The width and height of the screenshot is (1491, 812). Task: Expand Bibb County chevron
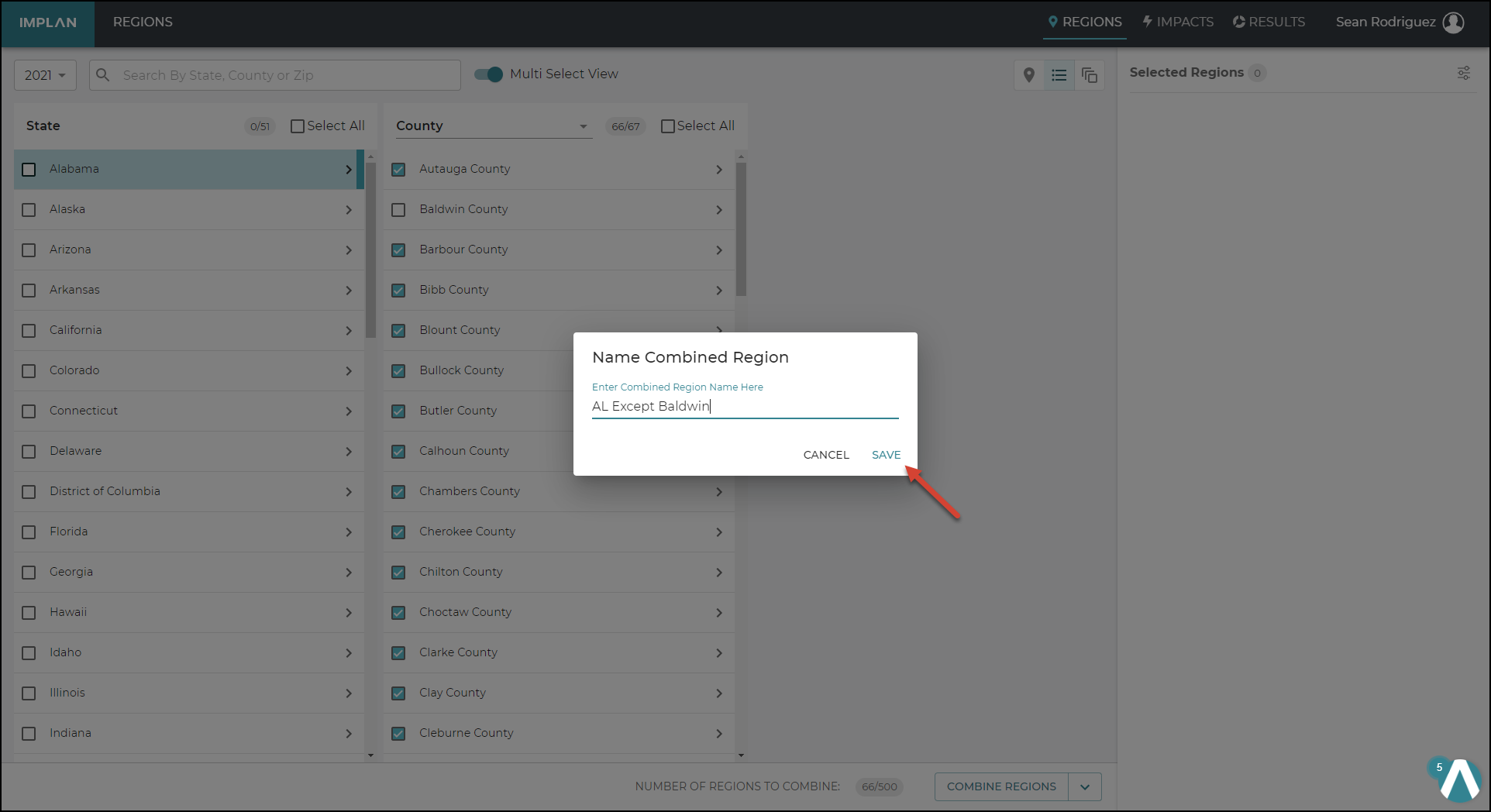[x=719, y=290]
